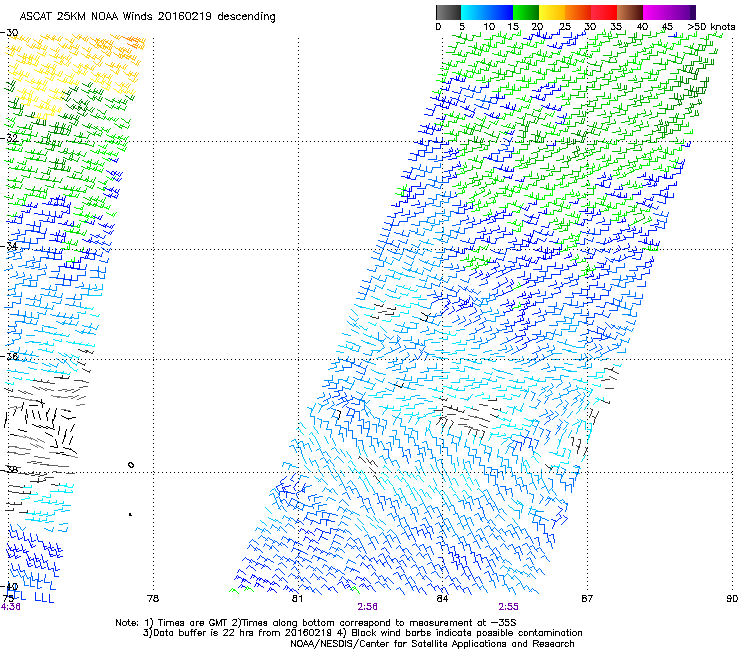740x650 pixels.
Task: Click the dark purple 45–50 knots legend segment
Action: [x=682, y=12]
